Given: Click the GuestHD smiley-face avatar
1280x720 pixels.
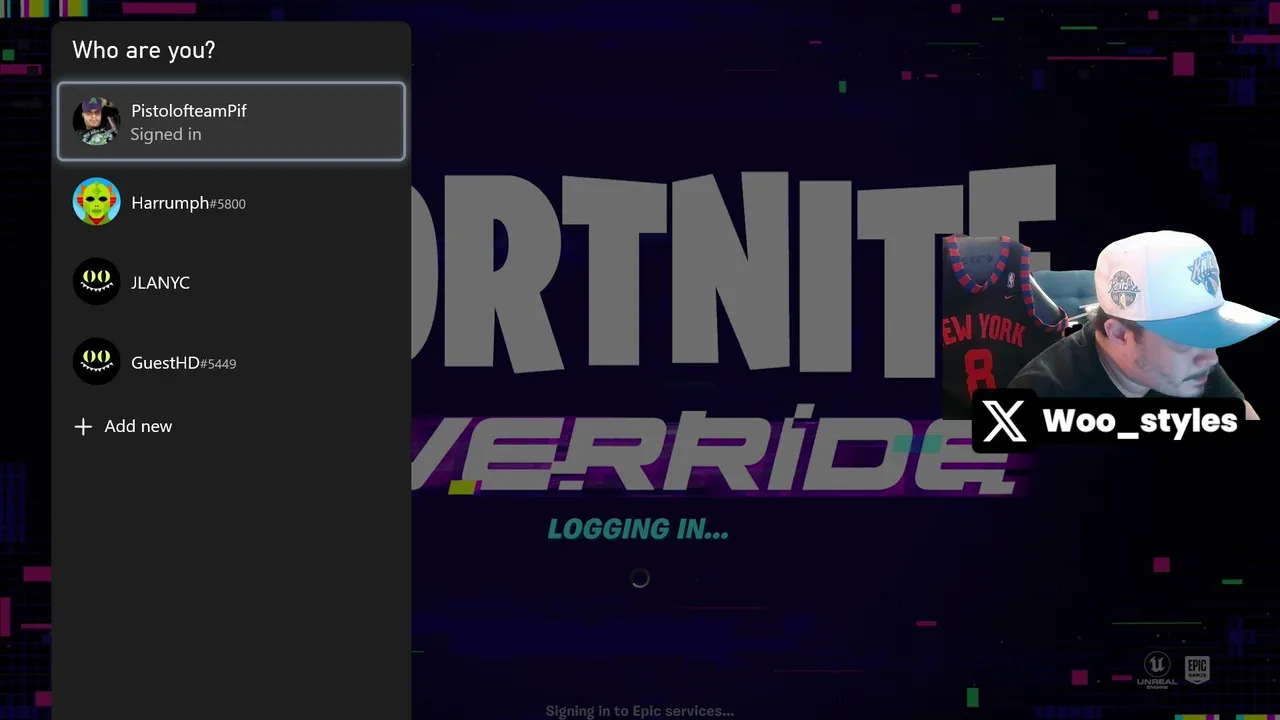Looking at the screenshot, I should [96, 362].
